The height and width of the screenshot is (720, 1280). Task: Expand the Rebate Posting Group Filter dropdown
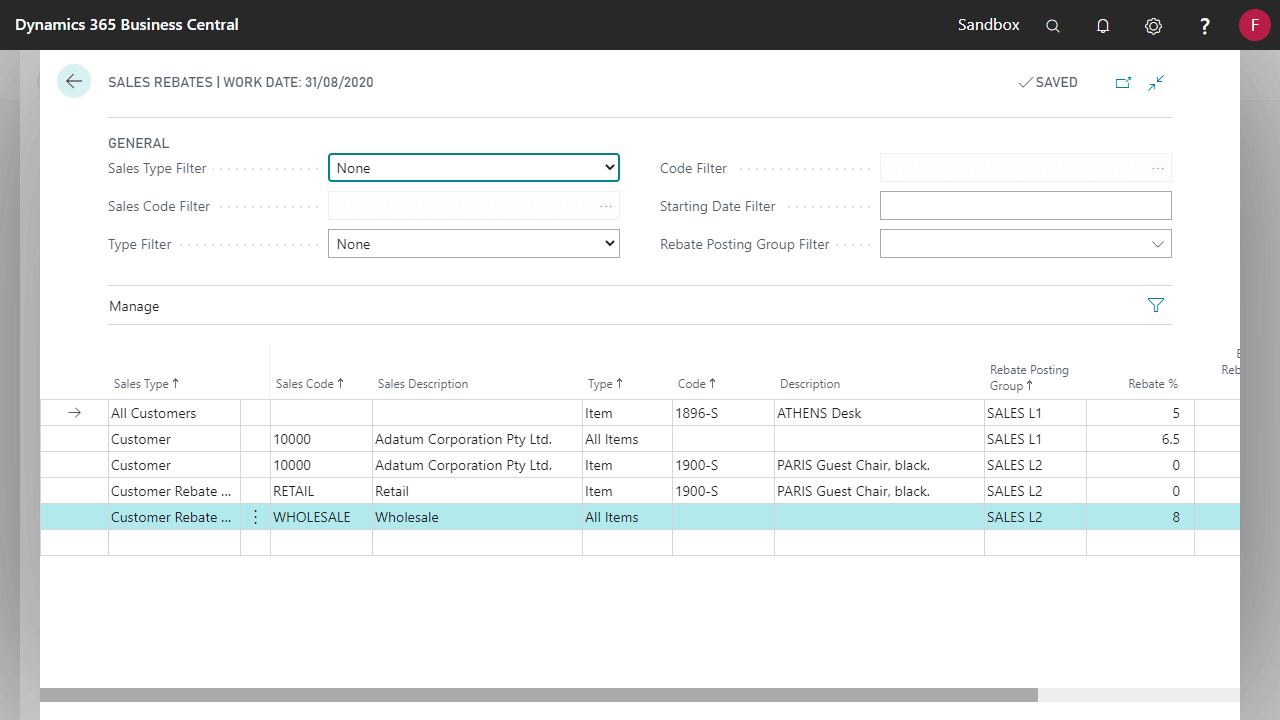pyautogui.click(x=1158, y=244)
